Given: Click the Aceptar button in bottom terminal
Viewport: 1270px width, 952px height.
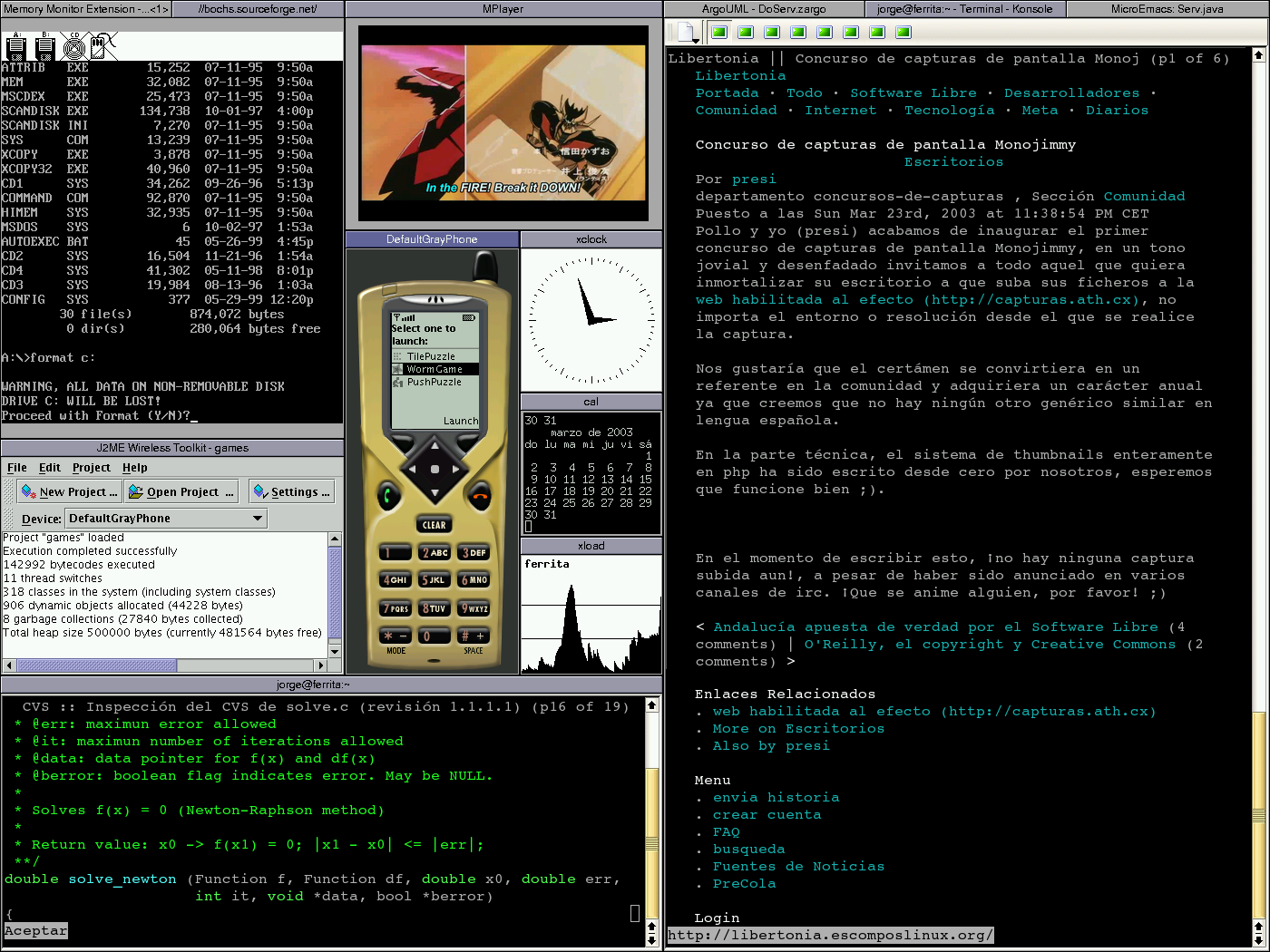Looking at the screenshot, I should [35, 931].
